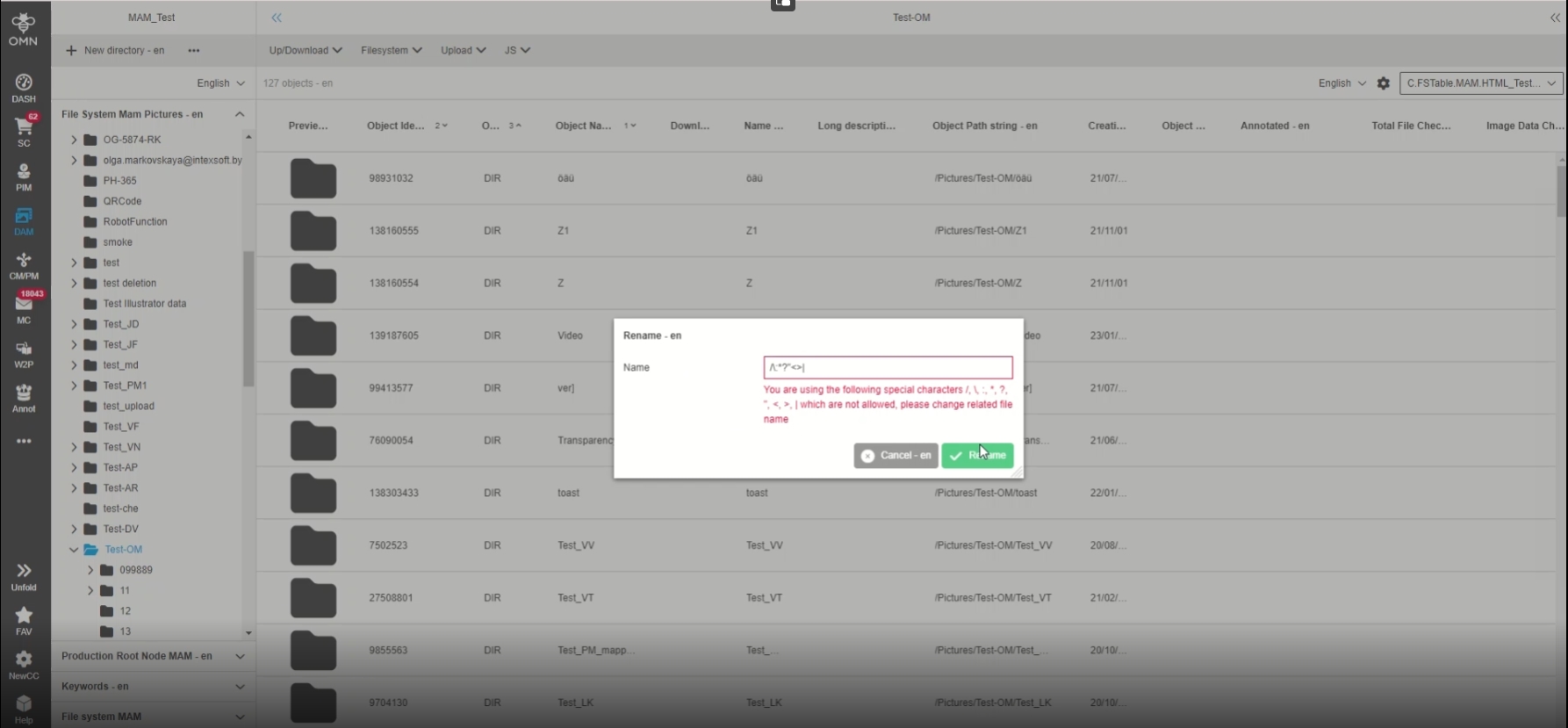The image size is (1568, 728).
Task: Open the Up/Download menu
Action: pos(306,50)
